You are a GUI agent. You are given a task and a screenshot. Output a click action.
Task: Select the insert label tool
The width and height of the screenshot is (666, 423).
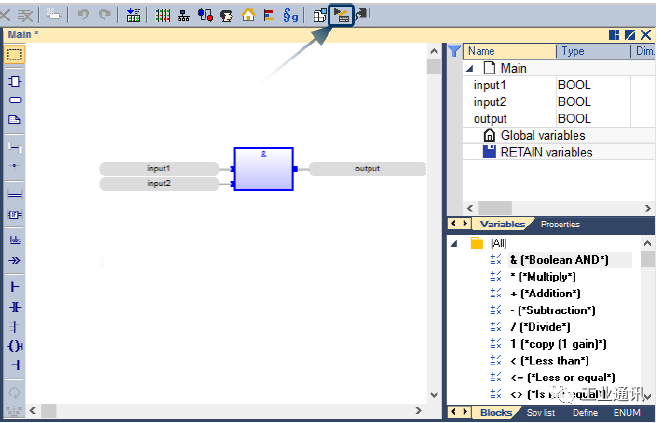coord(14,240)
